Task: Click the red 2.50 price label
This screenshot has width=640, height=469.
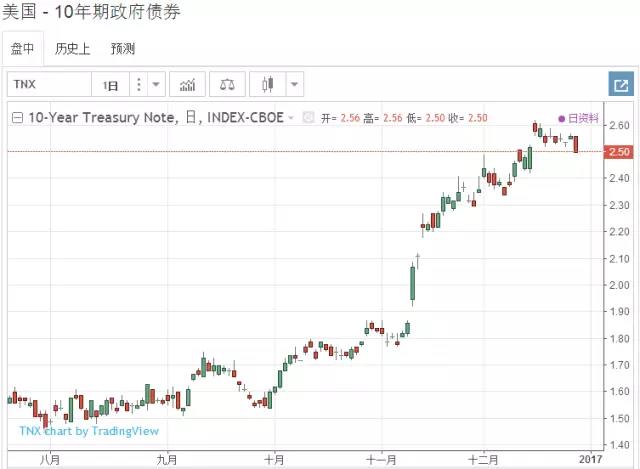Action: [x=616, y=151]
